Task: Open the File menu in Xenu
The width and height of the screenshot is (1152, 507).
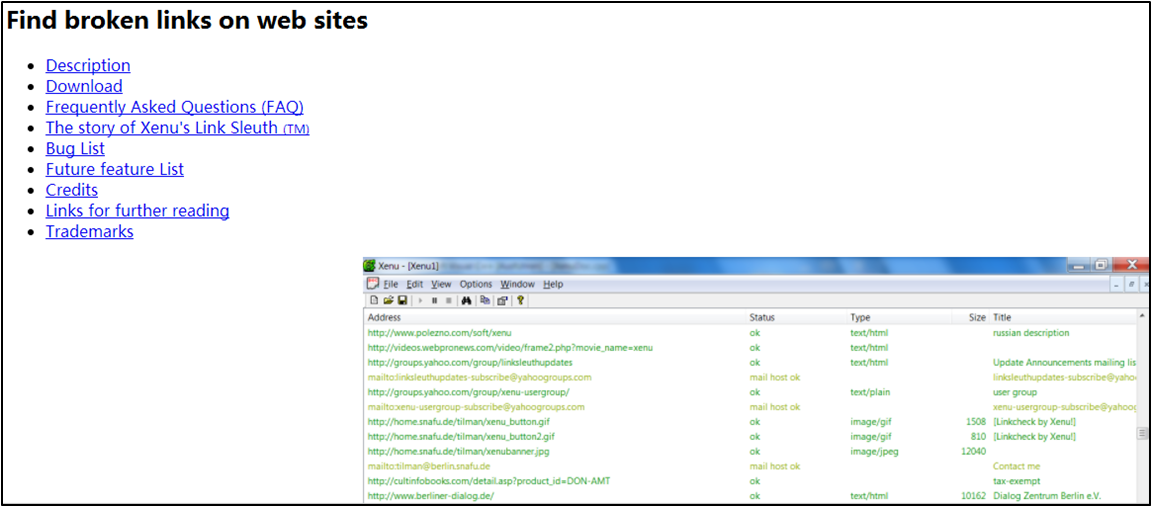Action: click(391, 284)
